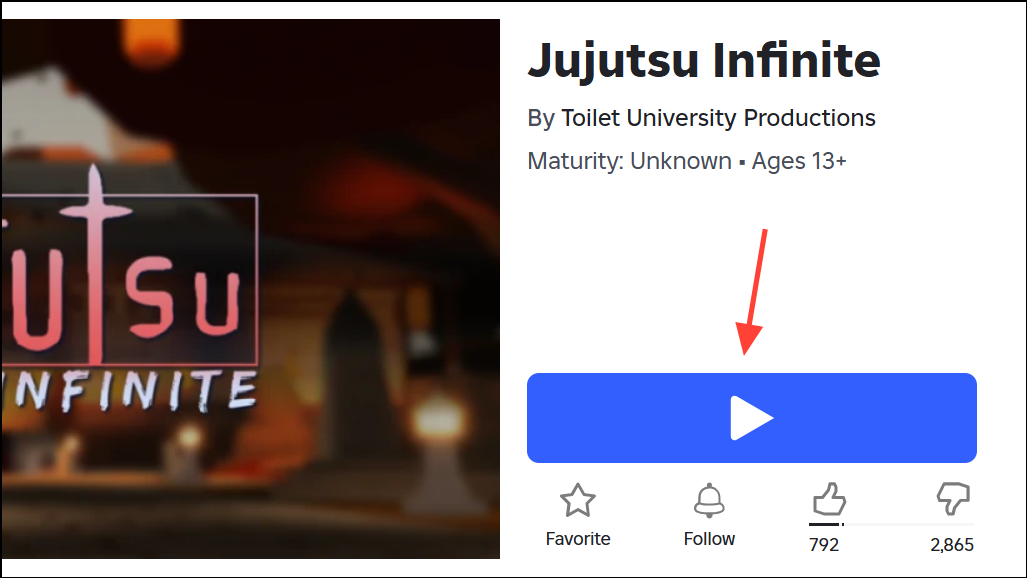Like the game with thumbs up icon

pos(829,499)
